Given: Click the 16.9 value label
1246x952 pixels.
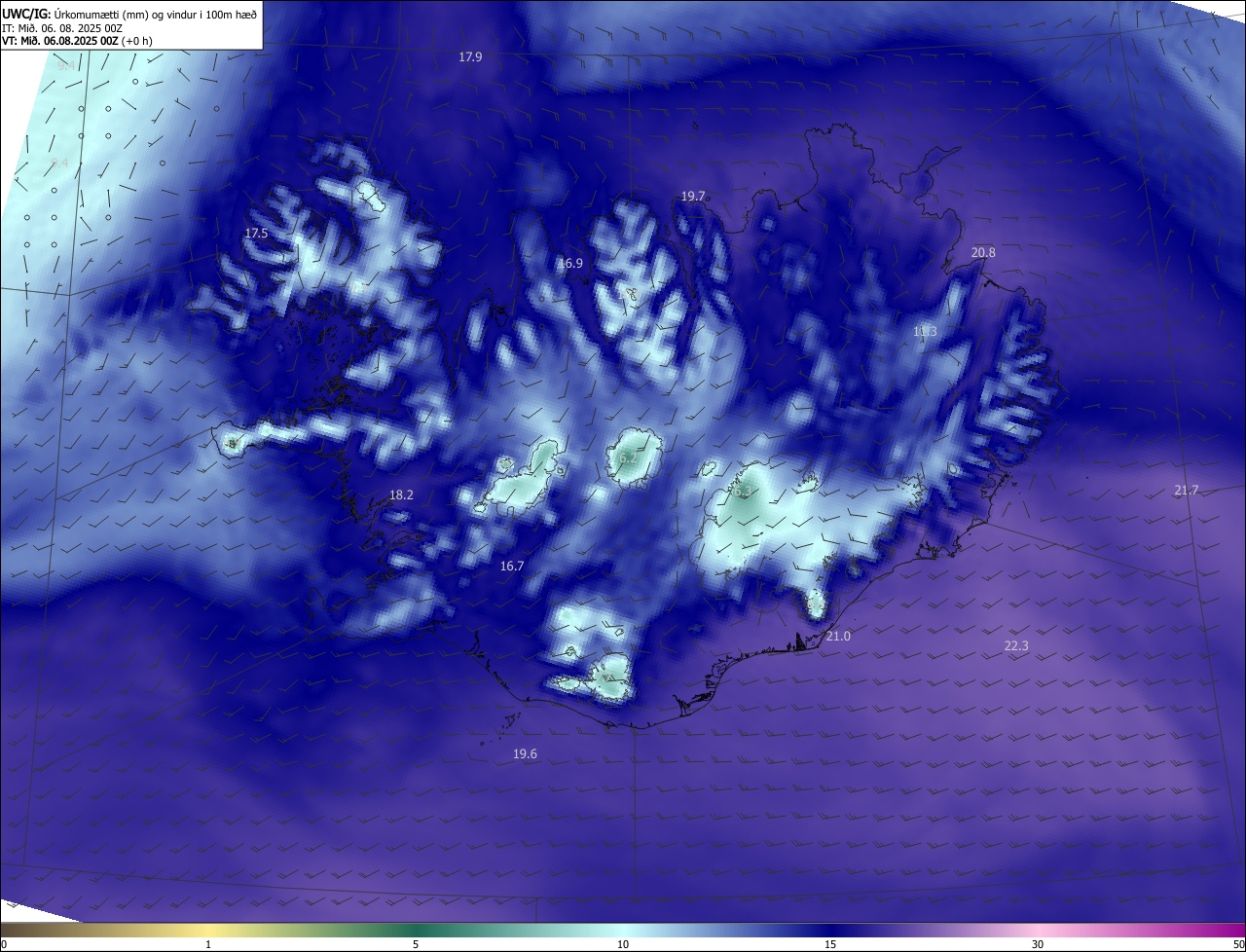Looking at the screenshot, I should tap(570, 264).
